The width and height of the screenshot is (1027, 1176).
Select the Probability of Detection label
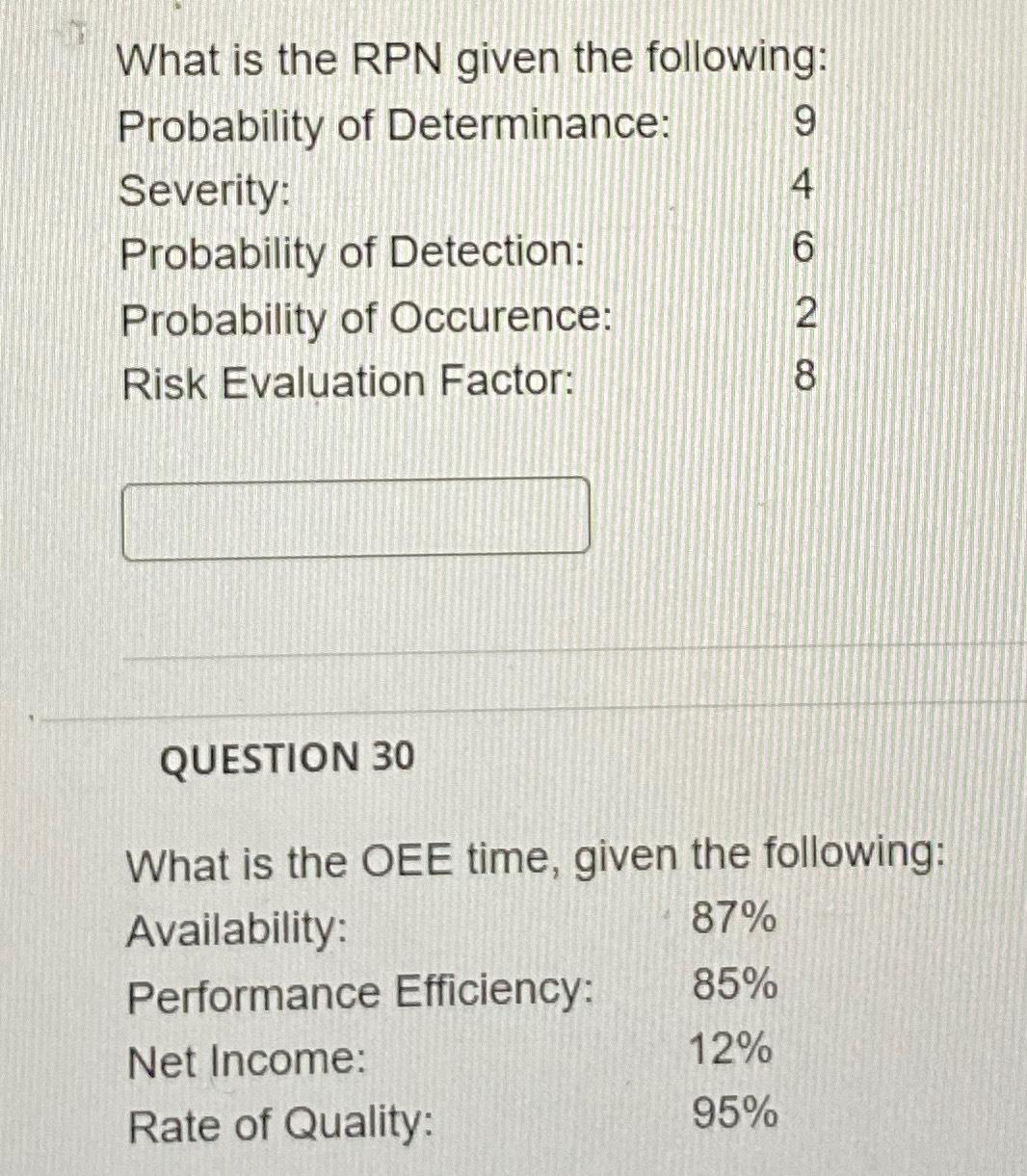(x=352, y=254)
